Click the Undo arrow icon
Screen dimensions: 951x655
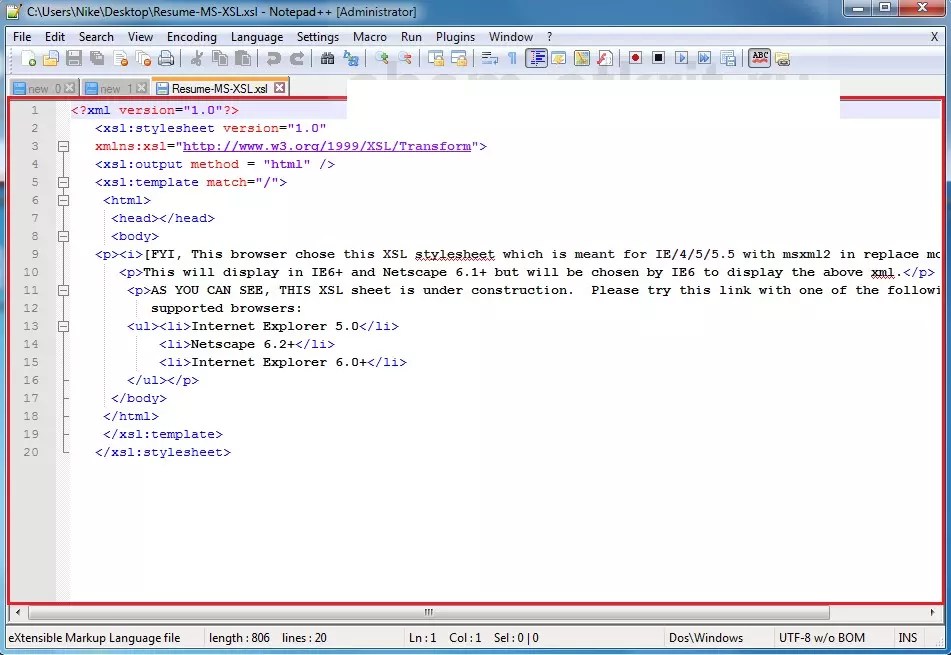tap(274, 58)
